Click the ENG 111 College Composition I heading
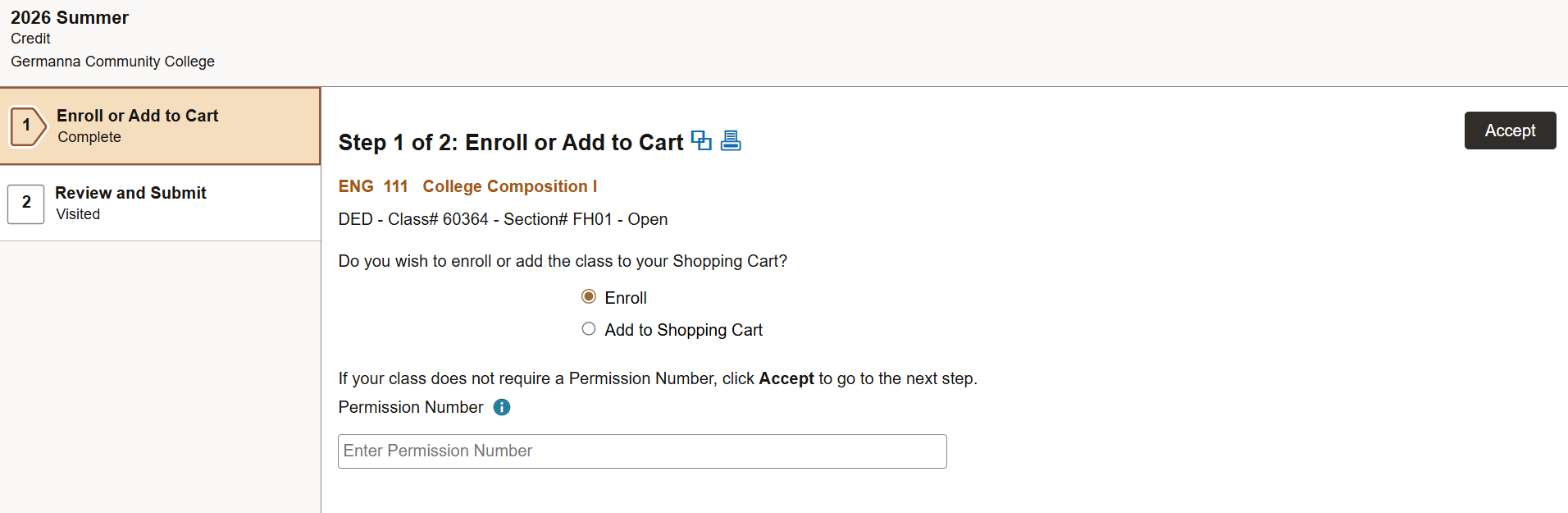1568x513 pixels. [467, 186]
